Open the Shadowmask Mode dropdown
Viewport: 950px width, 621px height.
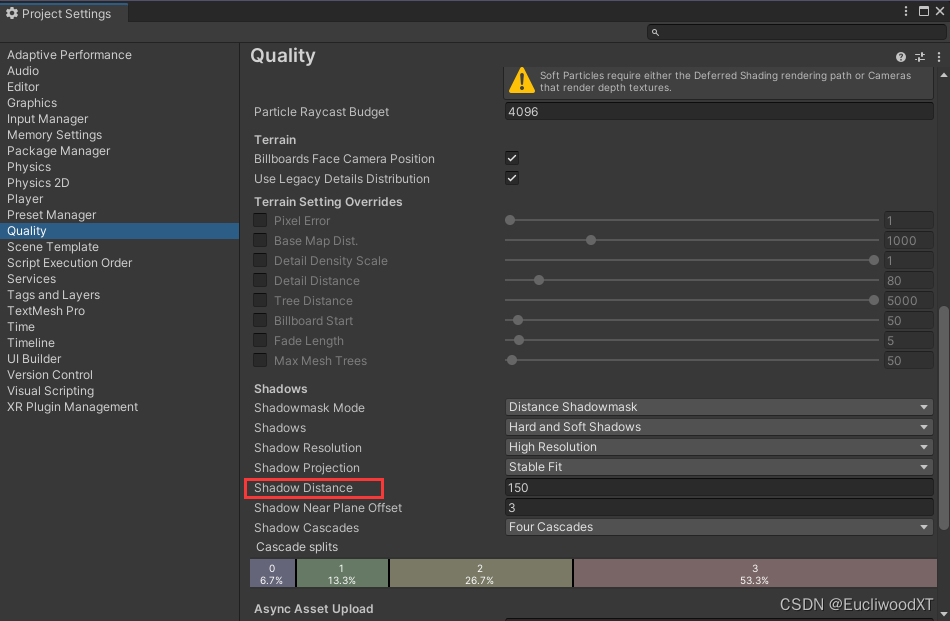[719, 407]
